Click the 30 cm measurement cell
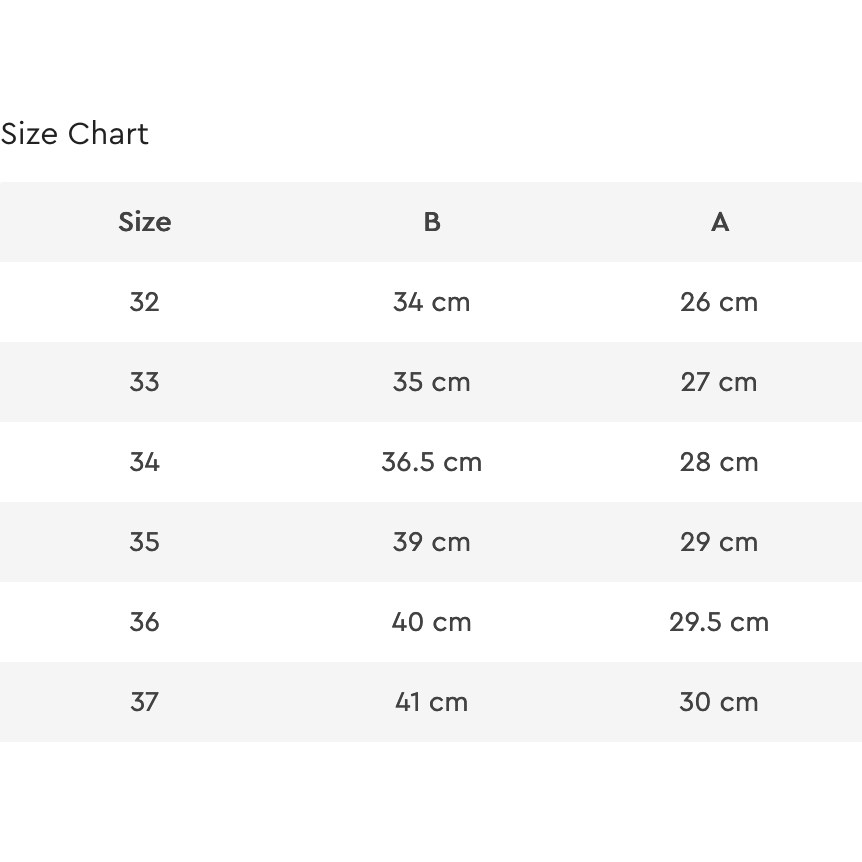Image resolution: width=862 pixels, height=862 pixels. [719, 702]
